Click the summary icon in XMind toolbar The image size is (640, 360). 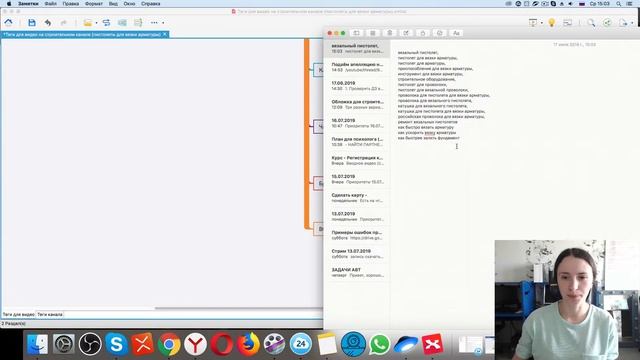click(x=138, y=22)
